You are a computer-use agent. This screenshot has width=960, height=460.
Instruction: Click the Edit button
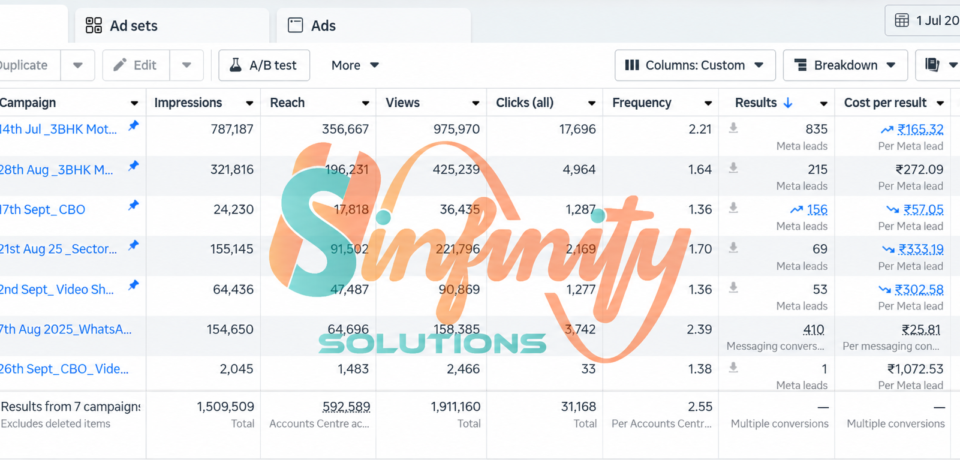point(136,65)
